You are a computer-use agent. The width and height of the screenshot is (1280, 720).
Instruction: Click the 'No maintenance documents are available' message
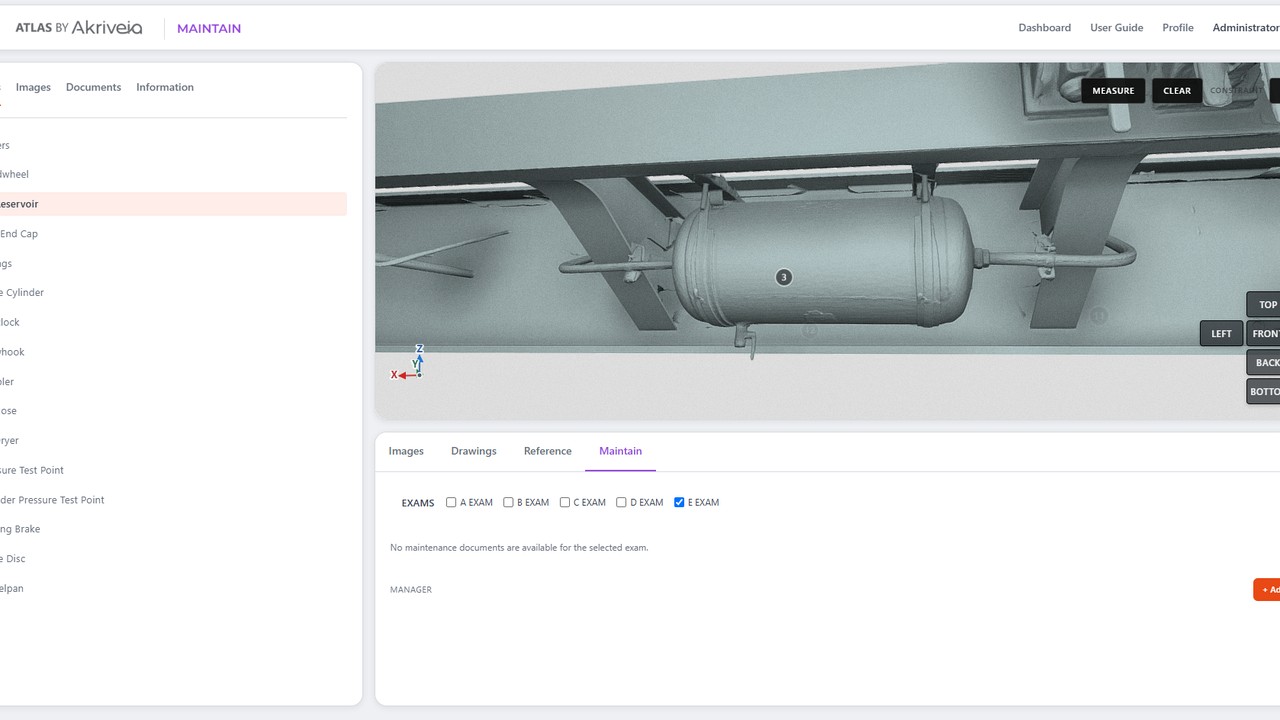pos(519,548)
